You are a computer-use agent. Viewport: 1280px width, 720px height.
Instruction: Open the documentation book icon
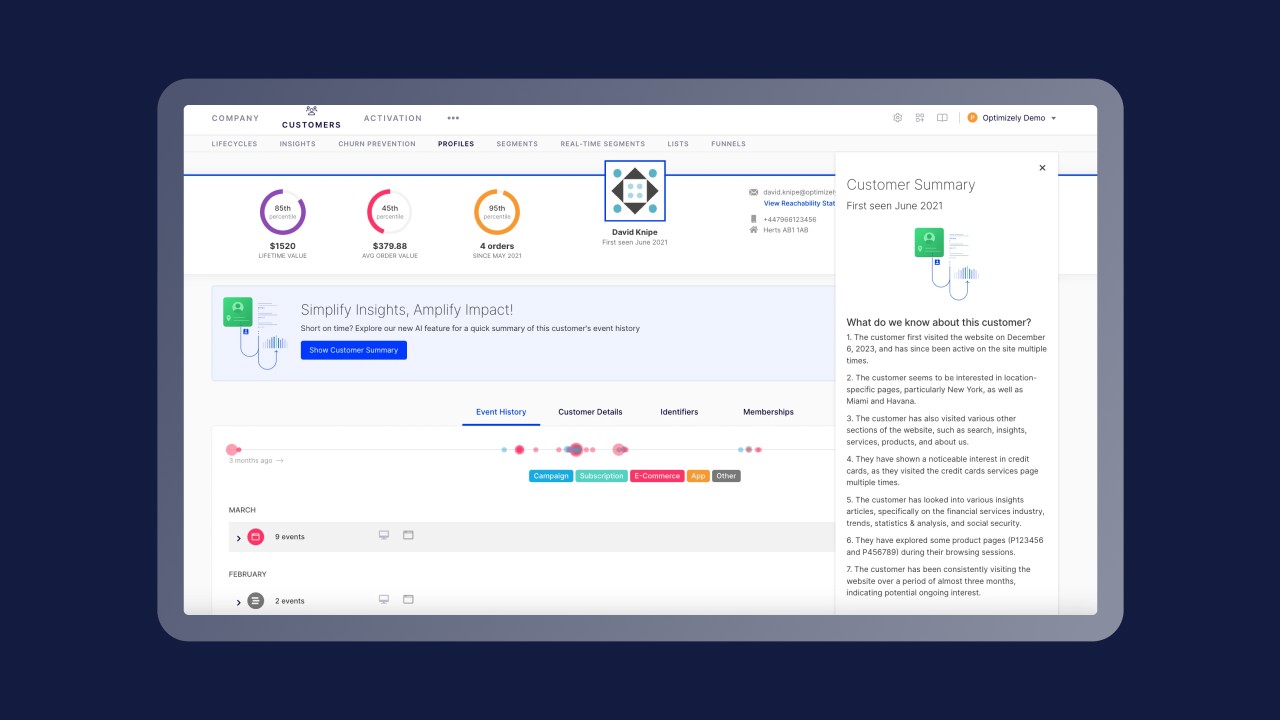pyautogui.click(x=942, y=118)
